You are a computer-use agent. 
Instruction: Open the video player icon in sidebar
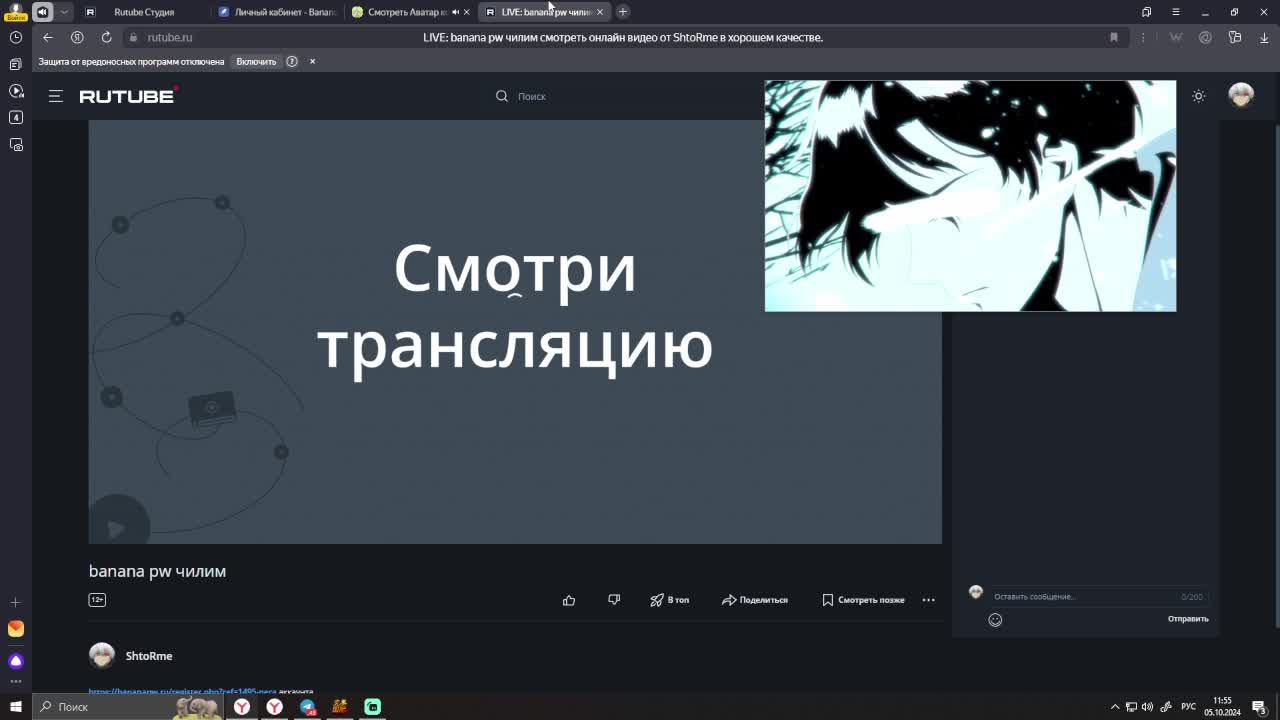[x=16, y=91]
